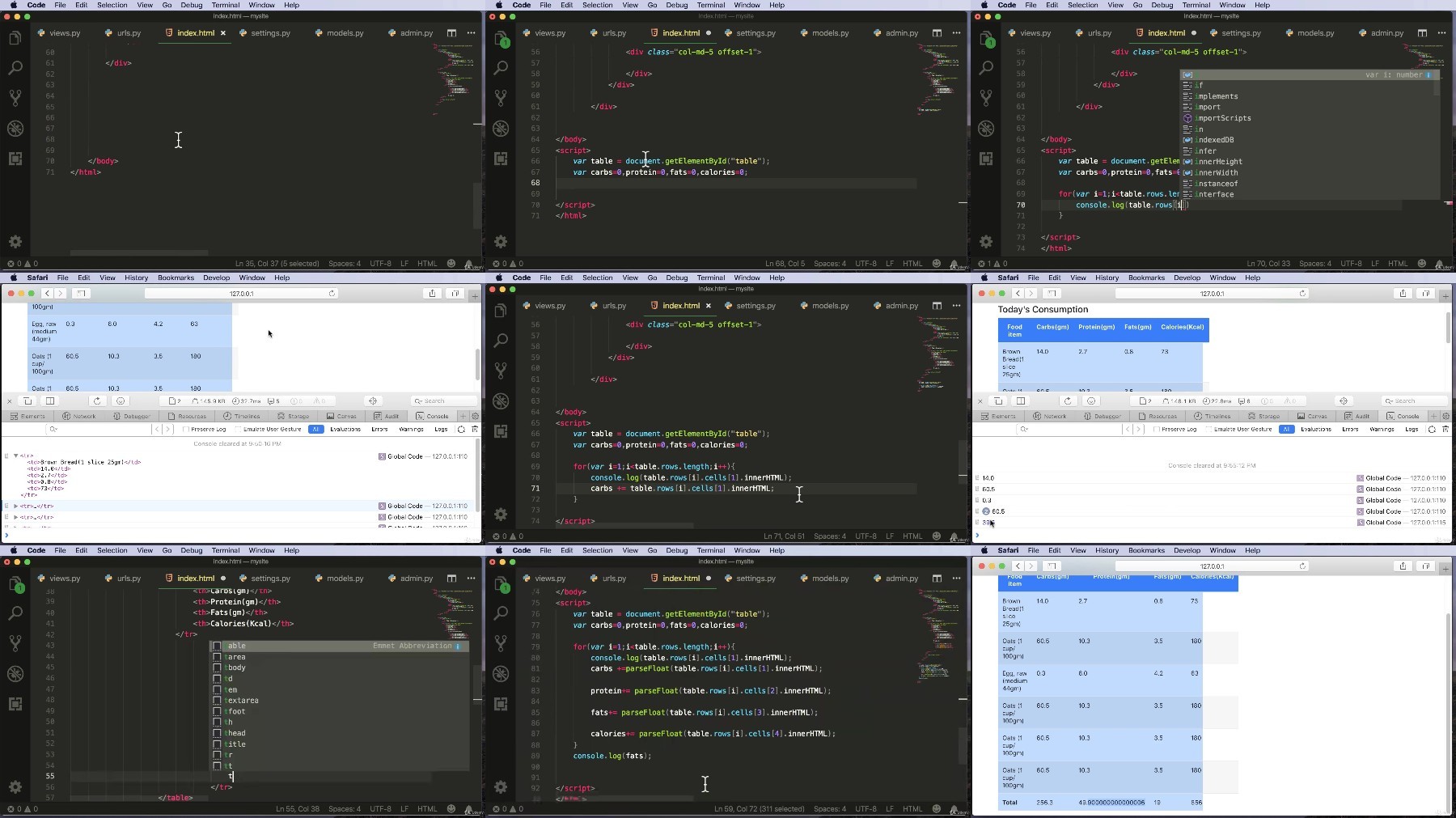Check Preserve Log beside Today's Consumption page console
Image resolution: width=1456 pixels, height=818 pixels.
tap(1175, 429)
